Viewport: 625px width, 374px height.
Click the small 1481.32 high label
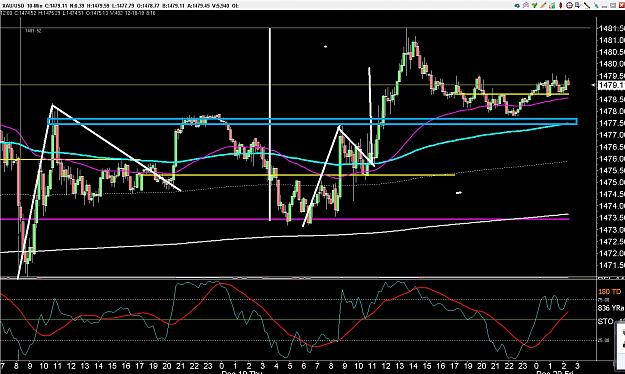point(33,31)
